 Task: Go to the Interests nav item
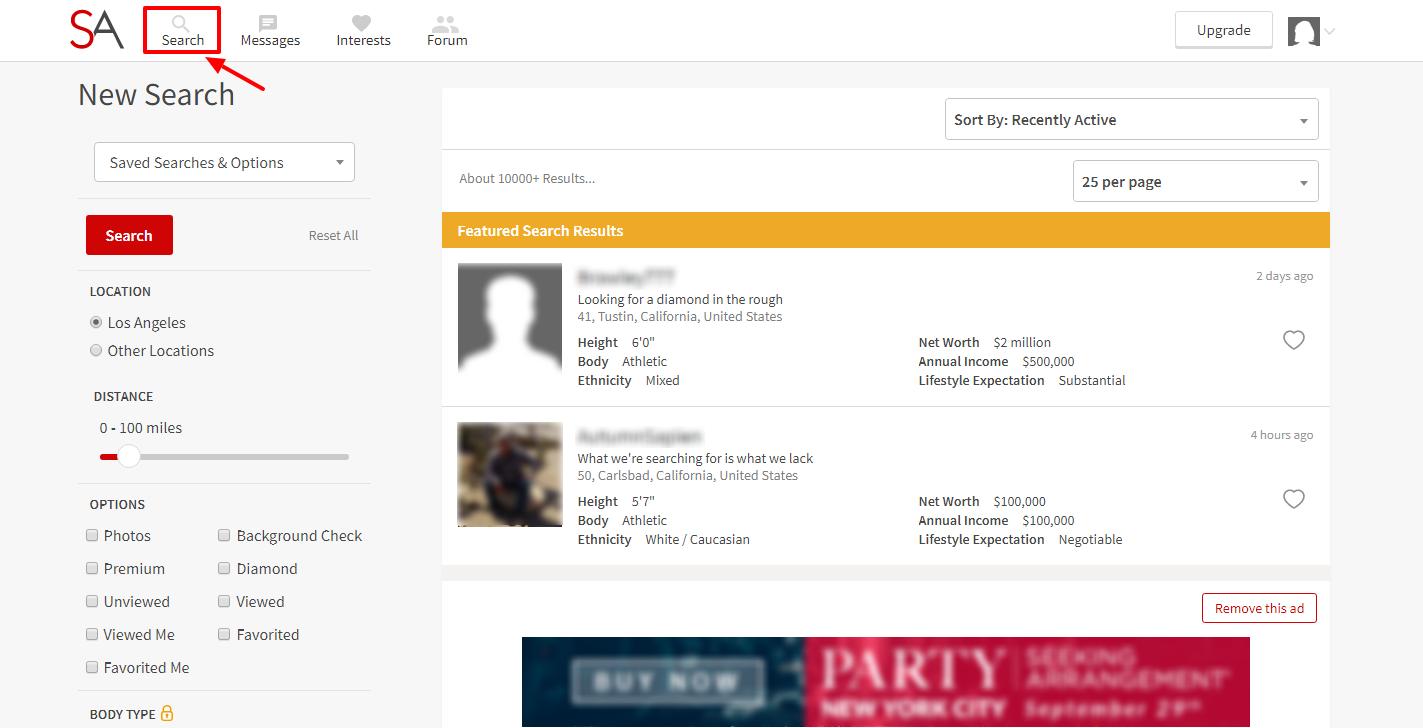click(x=363, y=30)
